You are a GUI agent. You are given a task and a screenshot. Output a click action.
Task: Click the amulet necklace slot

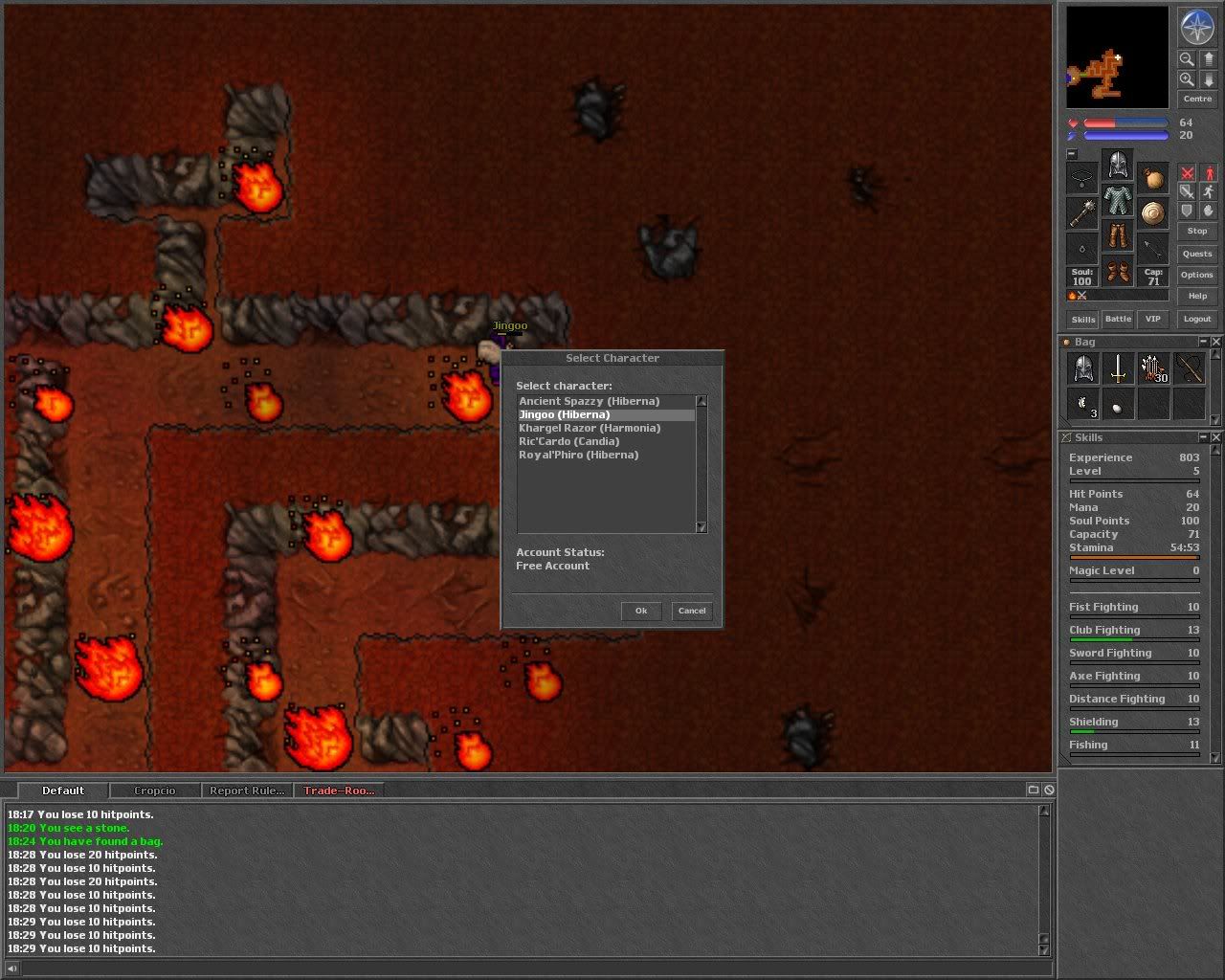click(1082, 179)
